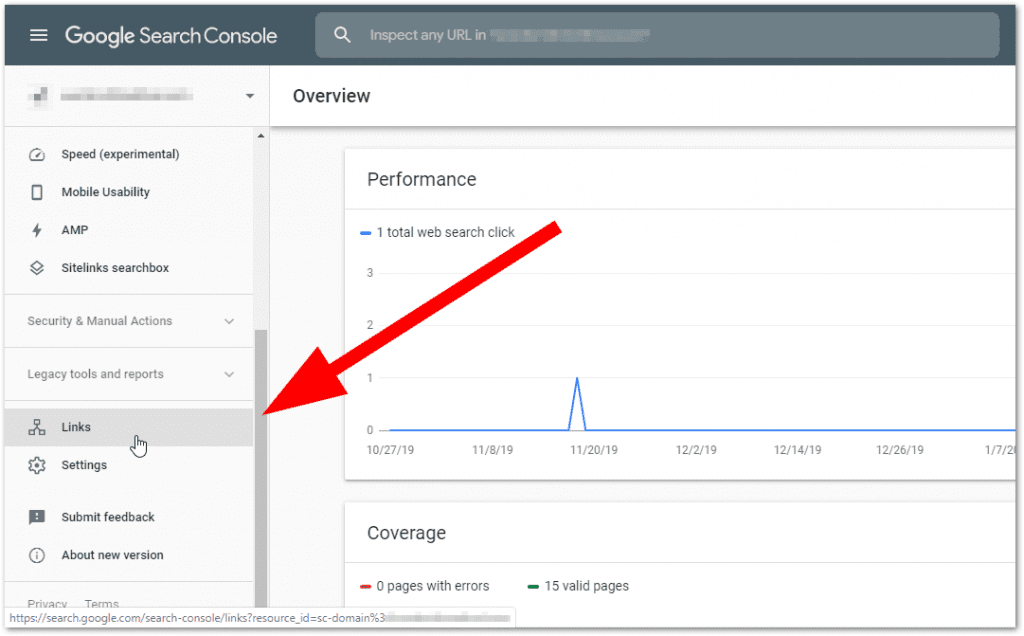Click the blurred property favicon
This screenshot has width=1024, height=636.
click(39, 97)
